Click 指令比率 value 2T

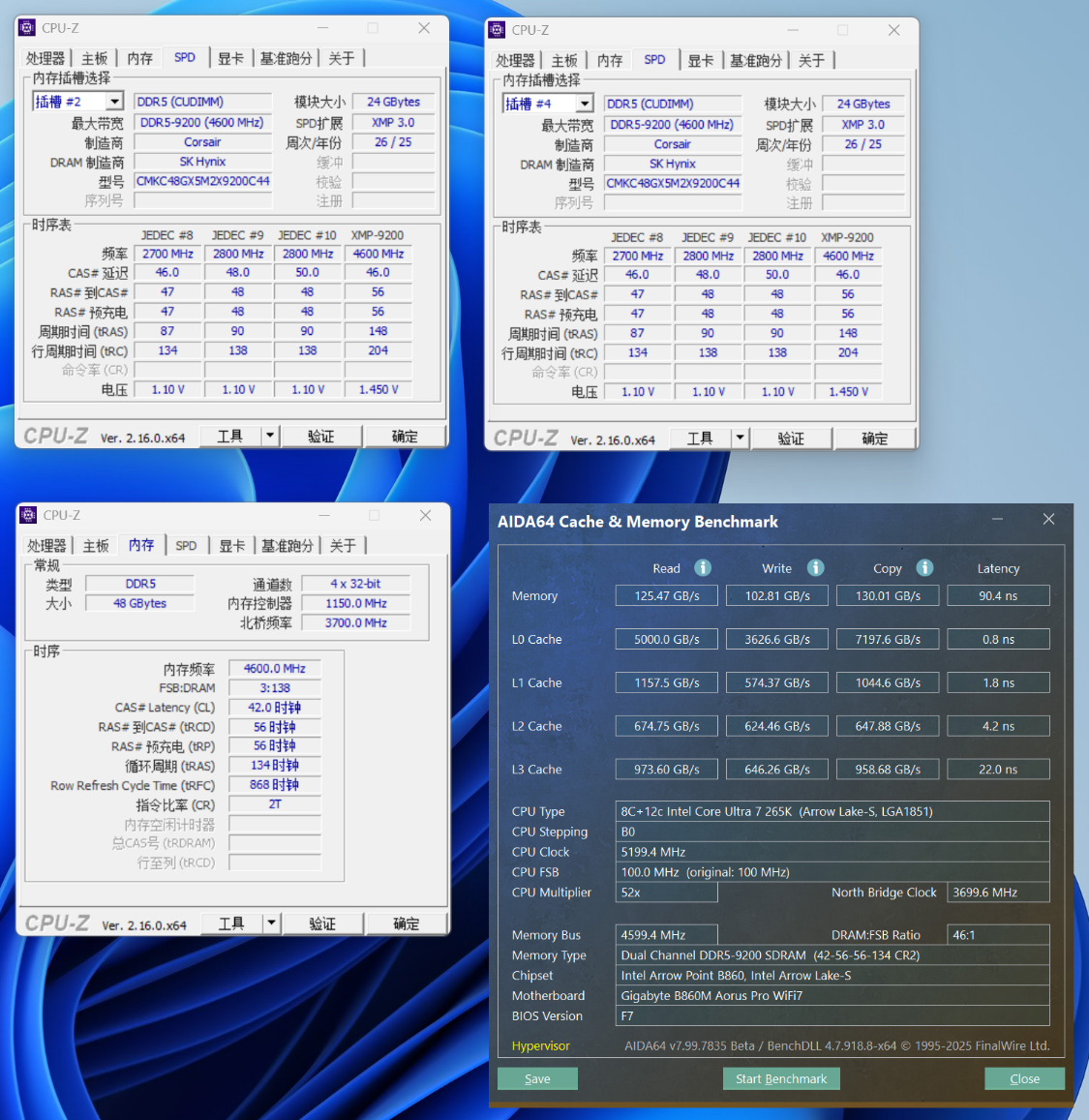pos(275,804)
